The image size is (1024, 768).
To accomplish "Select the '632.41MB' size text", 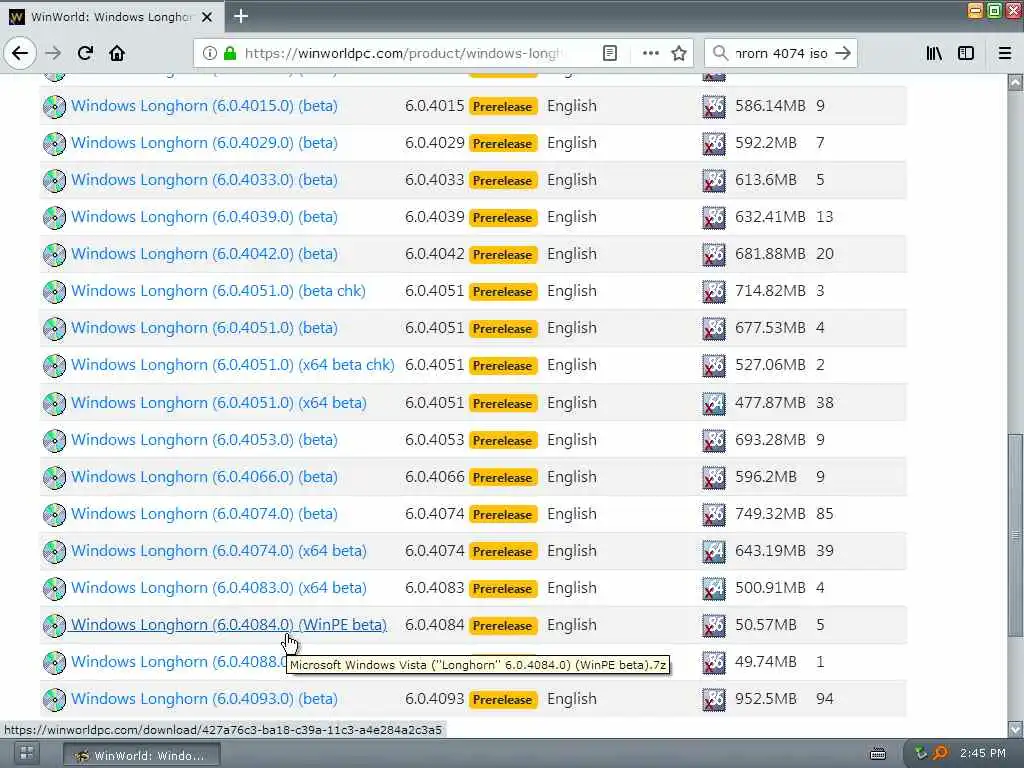I will coord(770,217).
